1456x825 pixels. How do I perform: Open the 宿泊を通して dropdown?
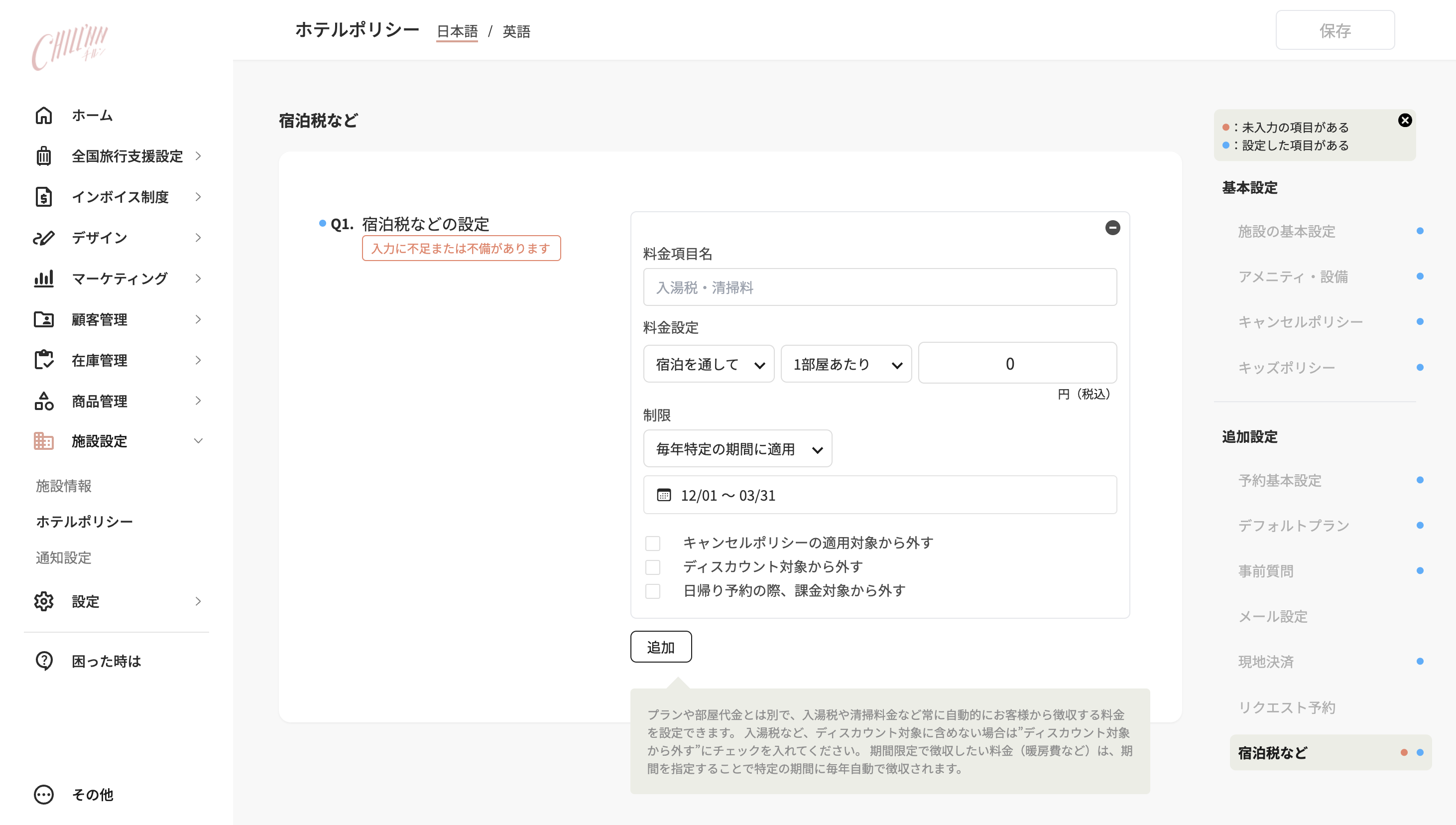(x=708, y=363)
